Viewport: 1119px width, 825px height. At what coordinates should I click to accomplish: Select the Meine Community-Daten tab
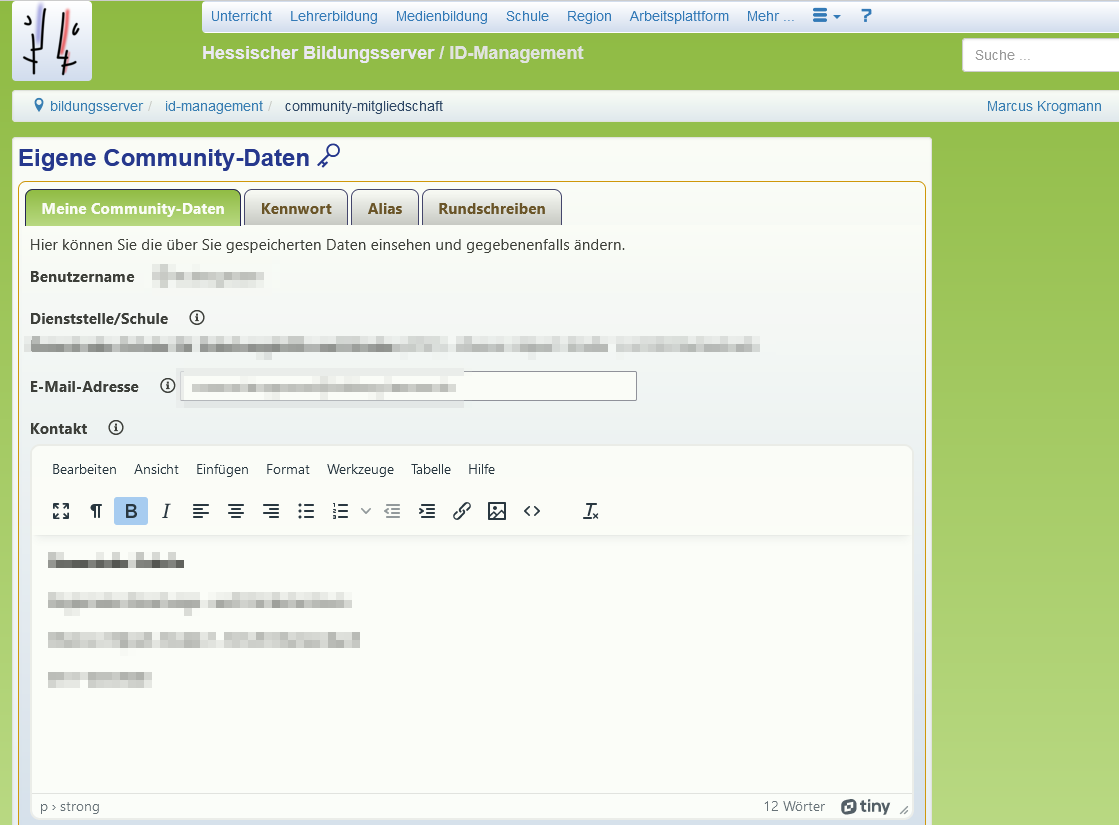coord(133,208)
